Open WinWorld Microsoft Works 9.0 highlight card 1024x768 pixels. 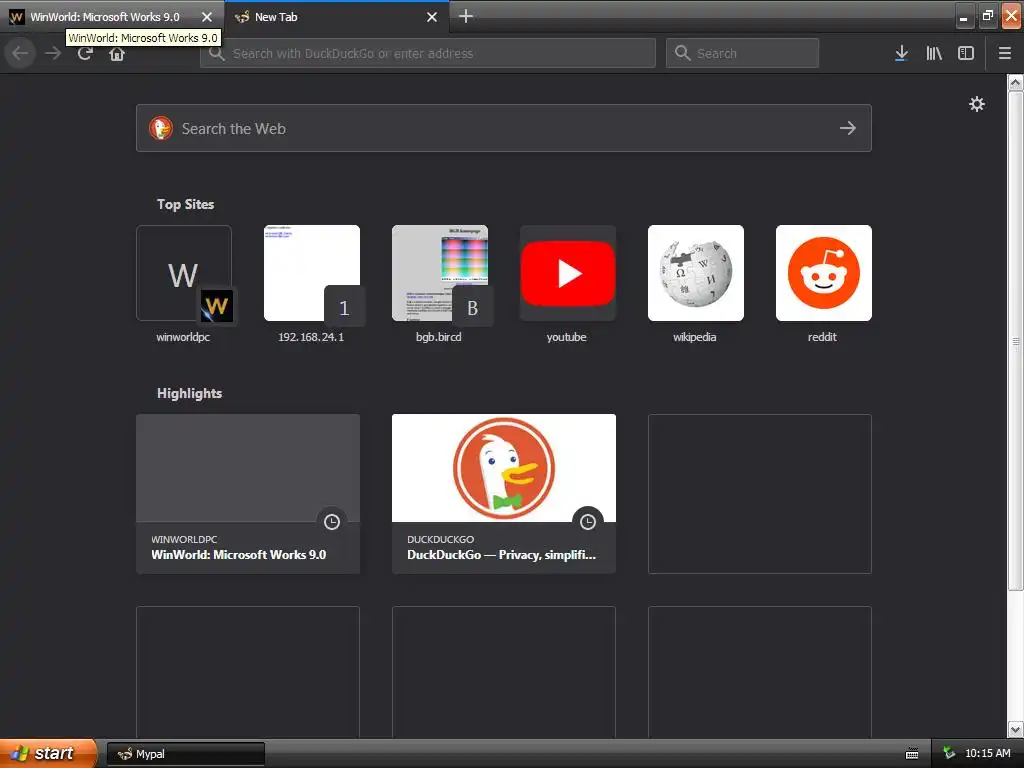pyautogui.click(x=248, y=494)
